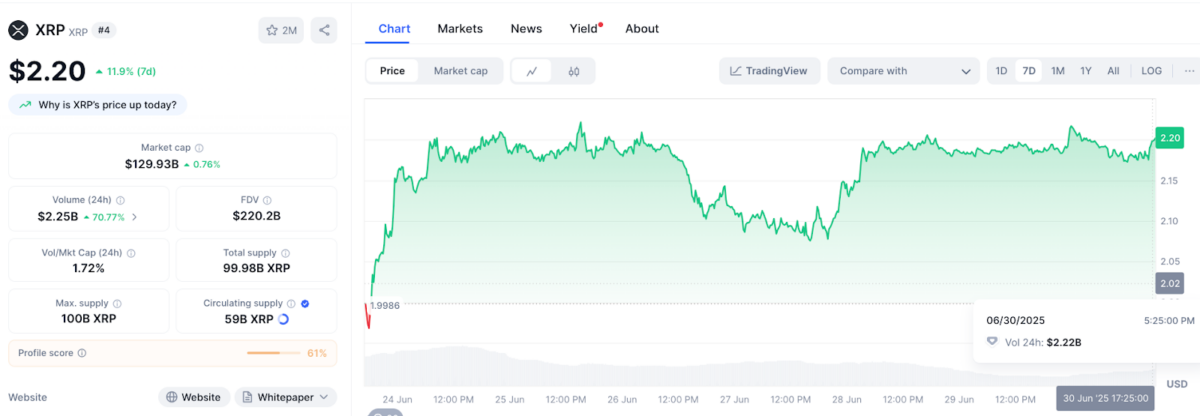
Task: Set chart range to 1Y
Action: (1086, 71)
